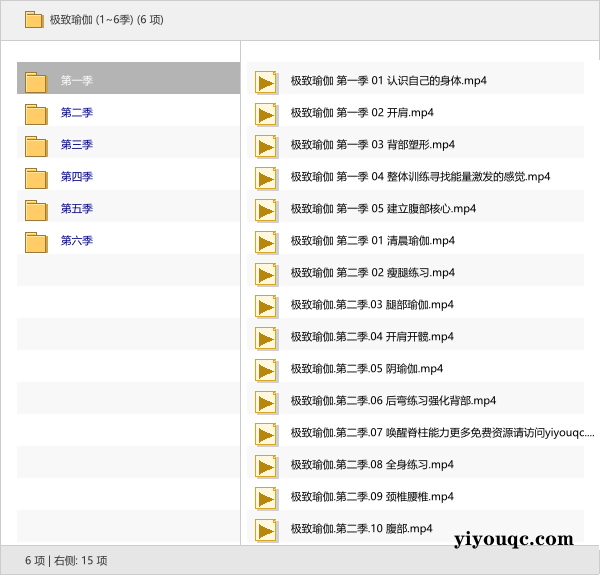The width and height of the screenshot is (600, 575).
Task: Open the 第四季 folder
Action: [x=77, y=177]
